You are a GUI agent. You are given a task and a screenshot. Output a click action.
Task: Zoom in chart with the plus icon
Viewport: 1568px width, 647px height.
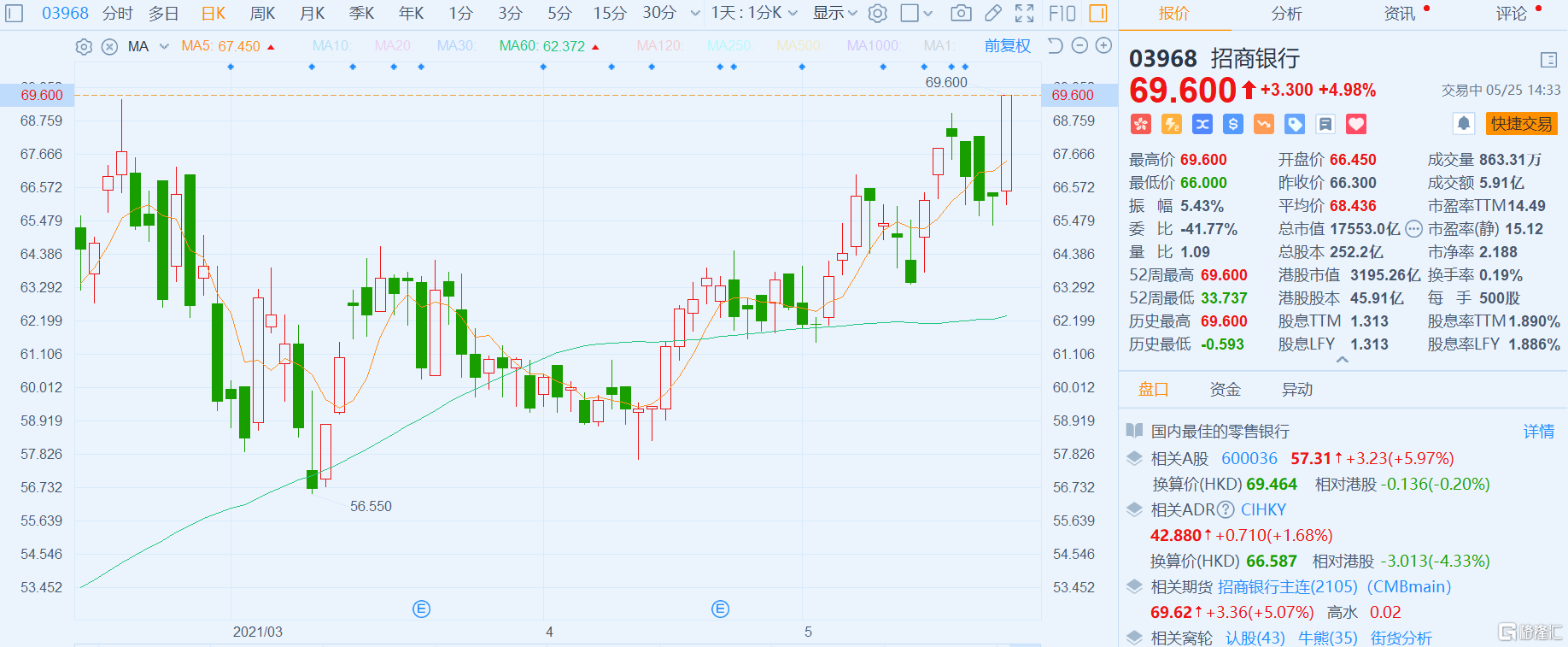[x=1103, y=45]
